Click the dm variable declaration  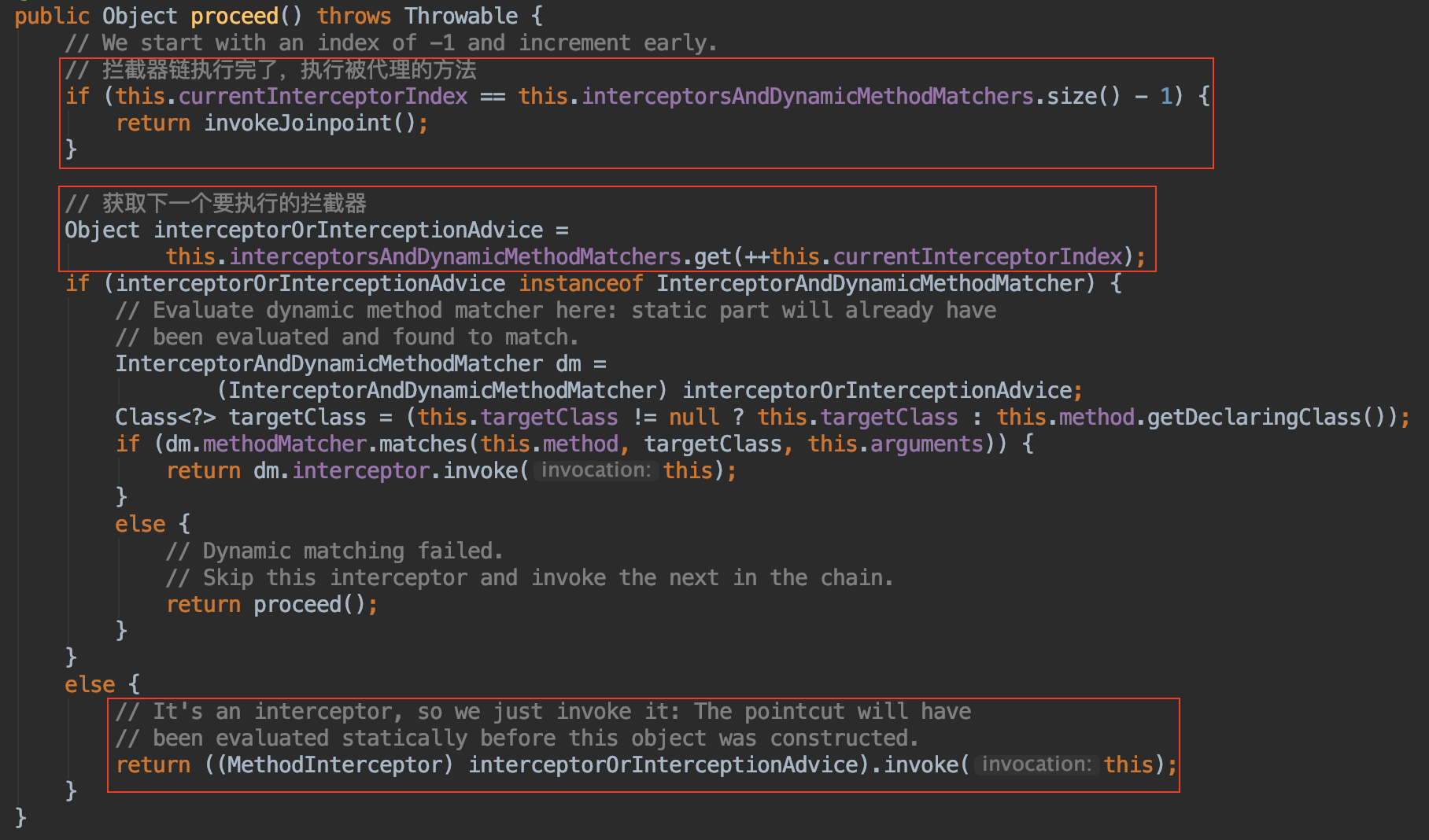[x=568, y=363]
